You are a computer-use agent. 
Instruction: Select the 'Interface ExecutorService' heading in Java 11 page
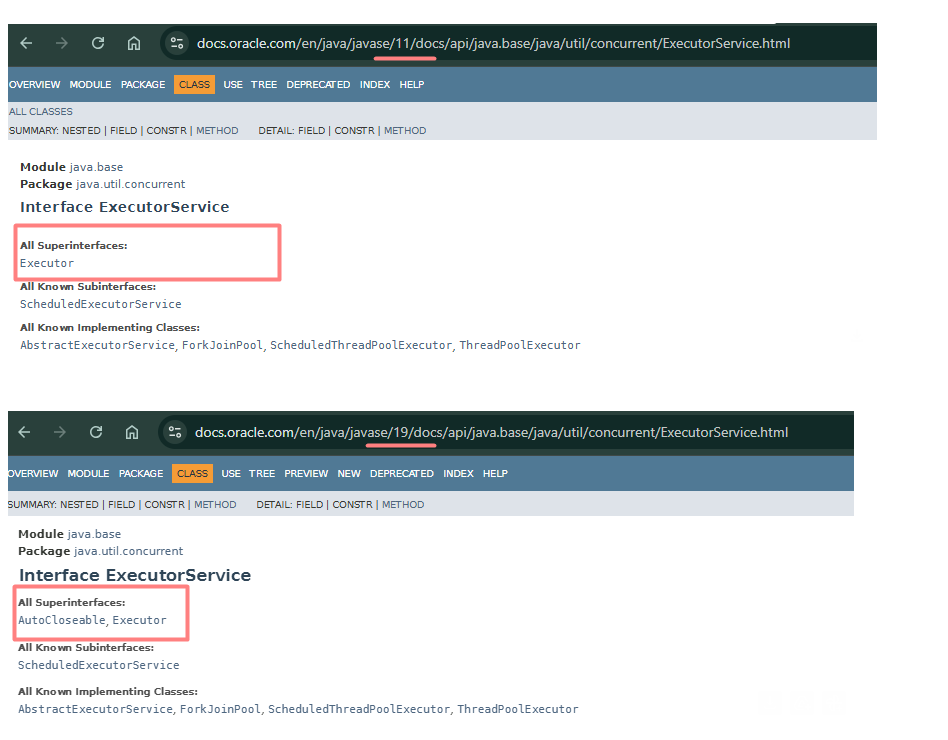coord(125,207)
